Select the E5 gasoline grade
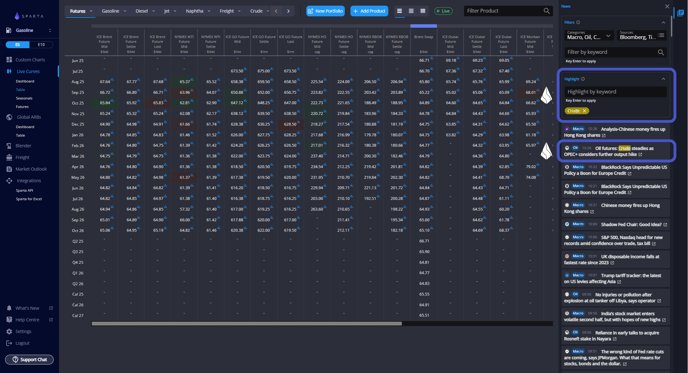This screenshot has height=373, width=688. click(18, 45)
